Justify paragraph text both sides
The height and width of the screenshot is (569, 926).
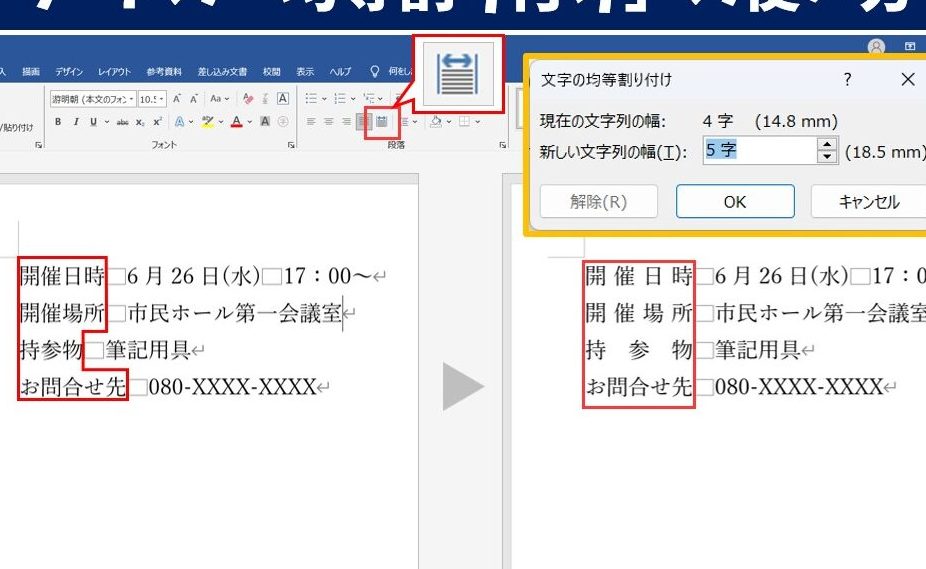(364, 122)
